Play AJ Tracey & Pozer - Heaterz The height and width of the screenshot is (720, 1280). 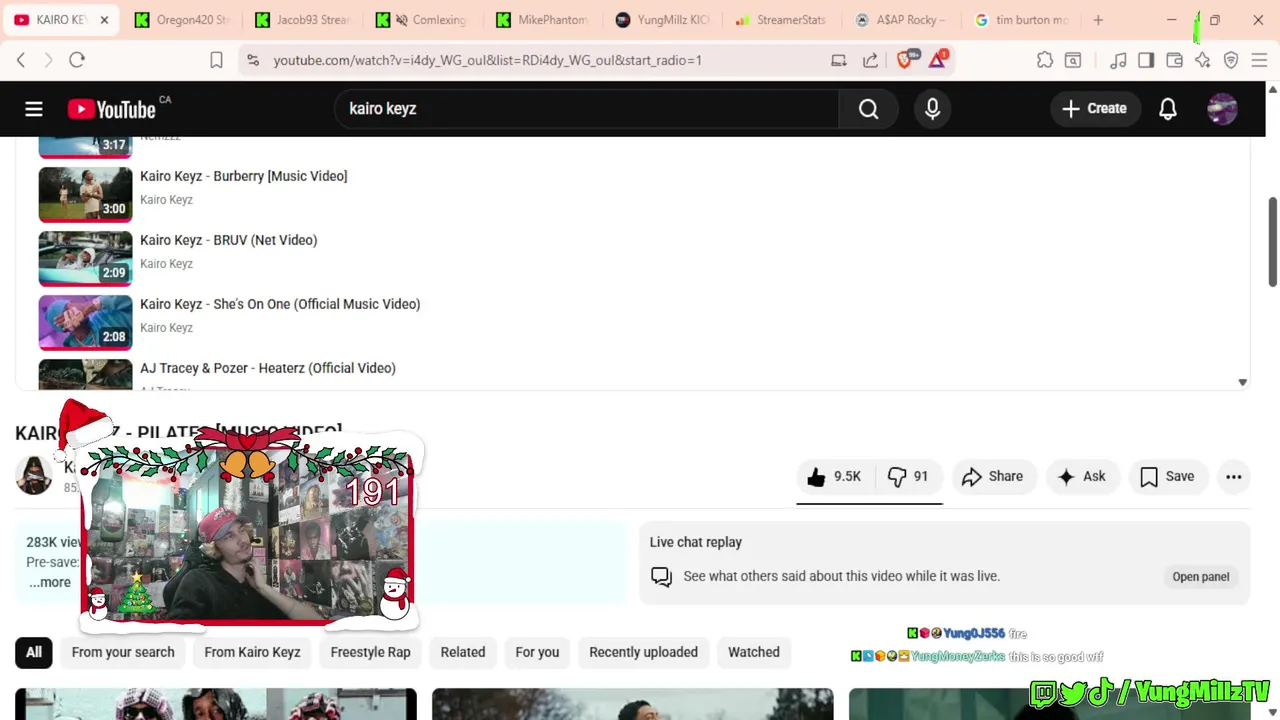tap(268, 368)
